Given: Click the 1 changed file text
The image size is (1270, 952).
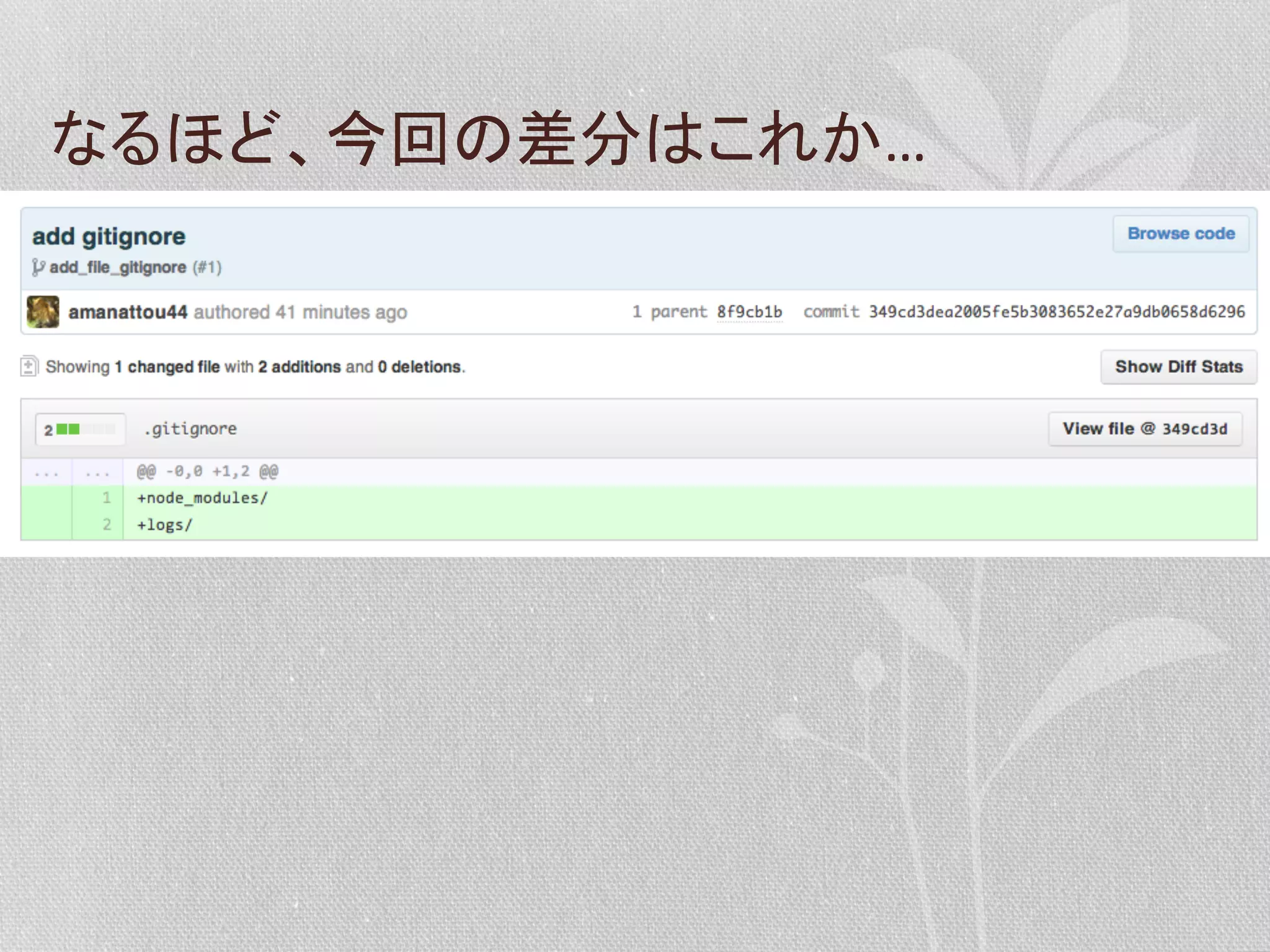Looking at the screenshot, I should click(167, 367).
